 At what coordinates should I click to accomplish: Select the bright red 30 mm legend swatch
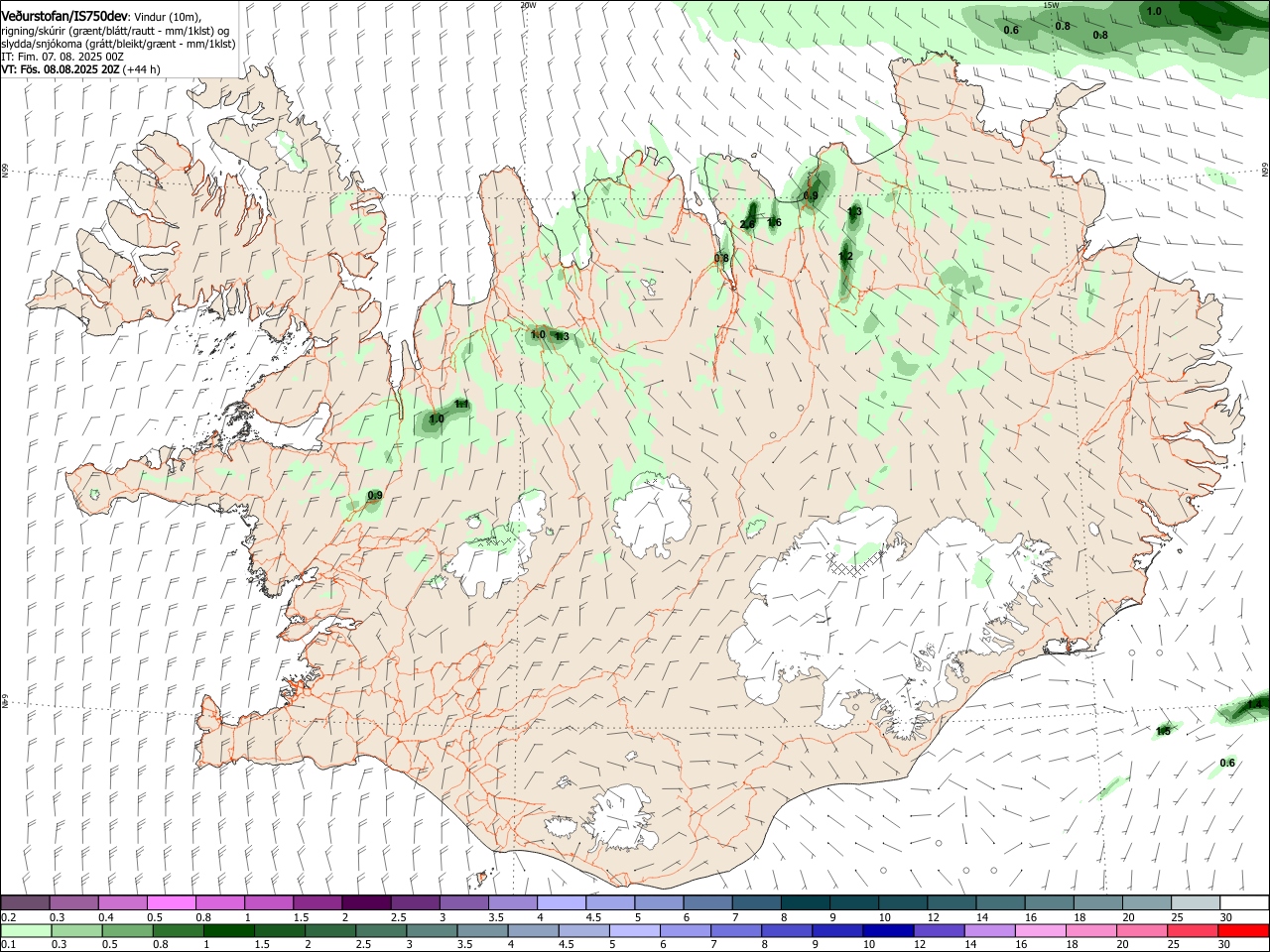[1243, 931]
